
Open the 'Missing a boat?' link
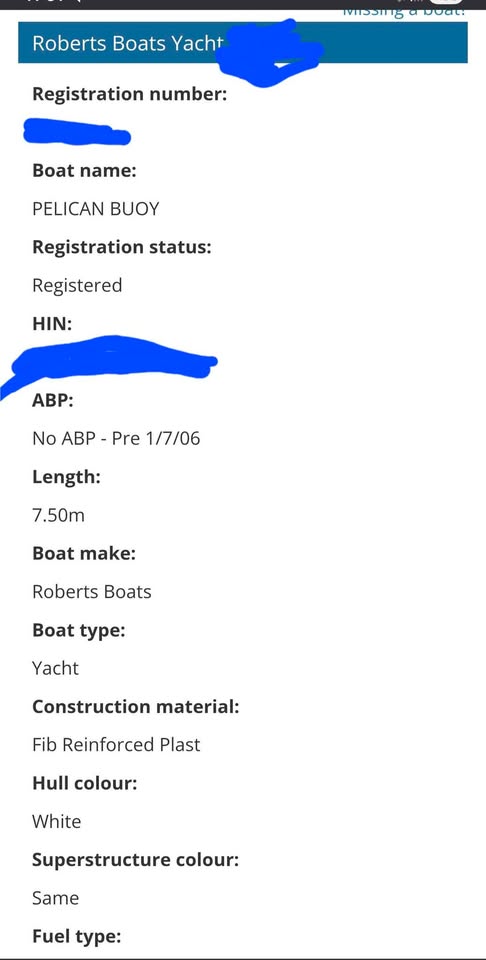pyautogui.click(x=403, y=11)
